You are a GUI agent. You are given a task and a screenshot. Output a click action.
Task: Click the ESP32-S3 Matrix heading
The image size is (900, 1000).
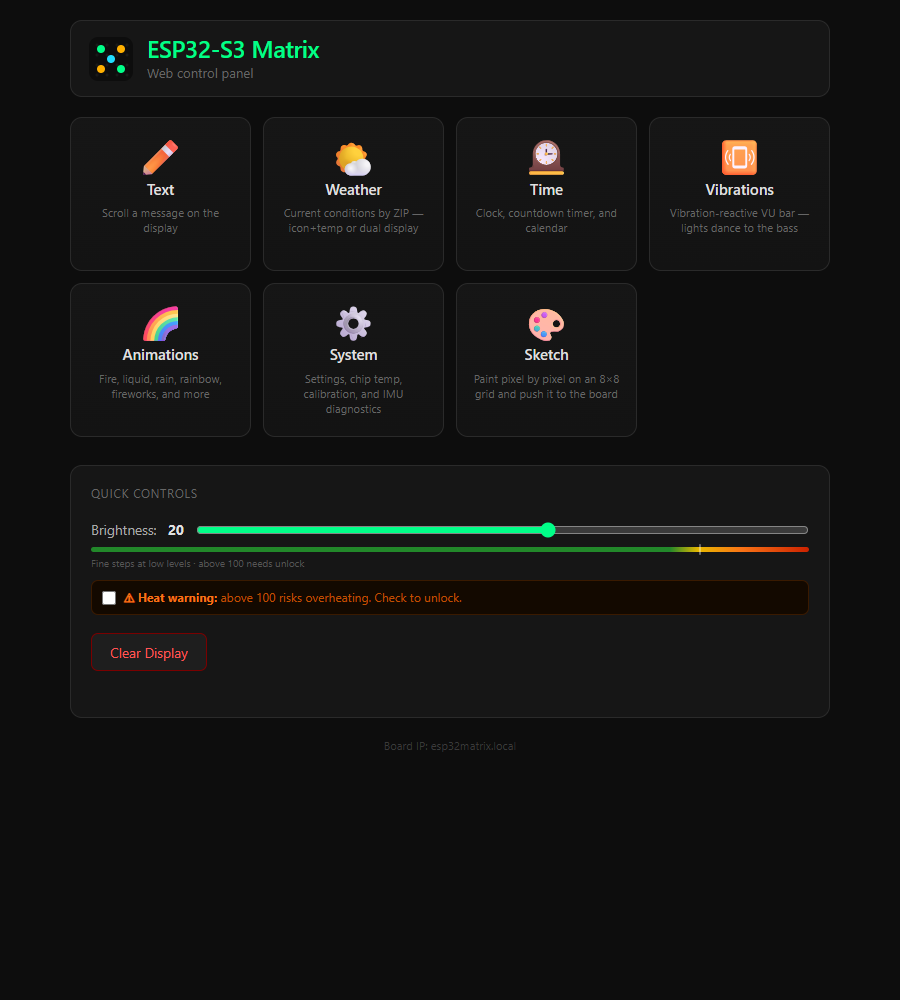pos(233,50)
